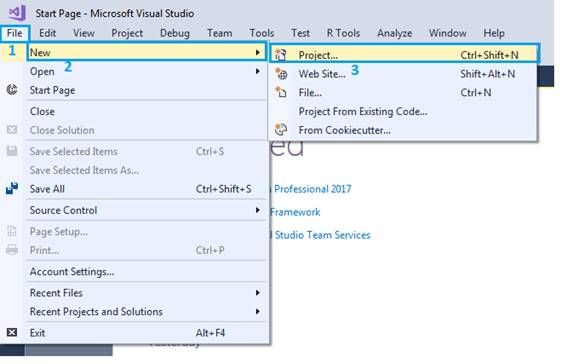569x364 pixels.
Task: Open the Analyze menu
Action: point(394,33)
